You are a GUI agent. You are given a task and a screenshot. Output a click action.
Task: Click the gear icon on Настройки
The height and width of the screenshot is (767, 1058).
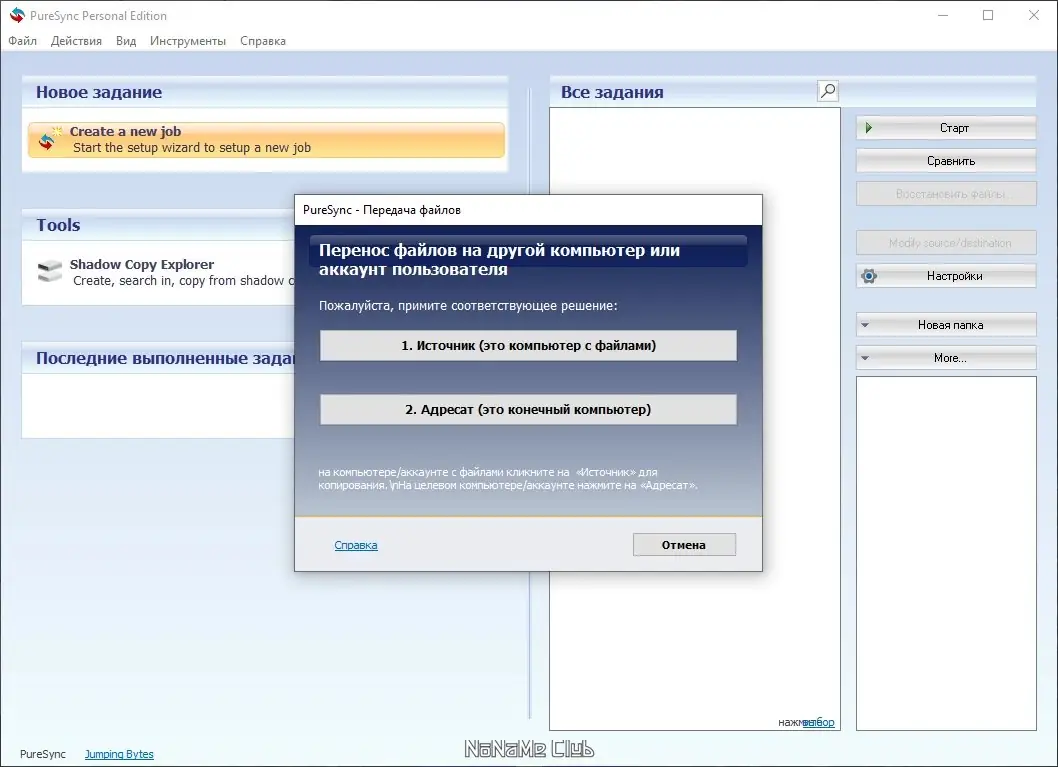click(869, 276)
